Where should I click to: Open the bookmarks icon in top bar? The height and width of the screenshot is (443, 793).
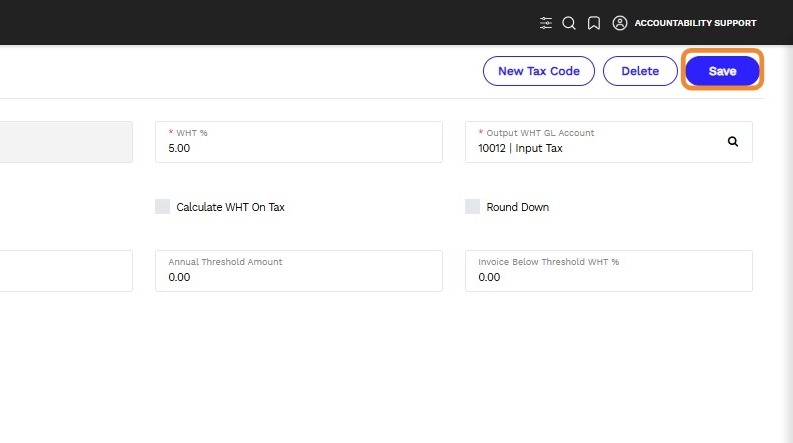tap(594, 23)
